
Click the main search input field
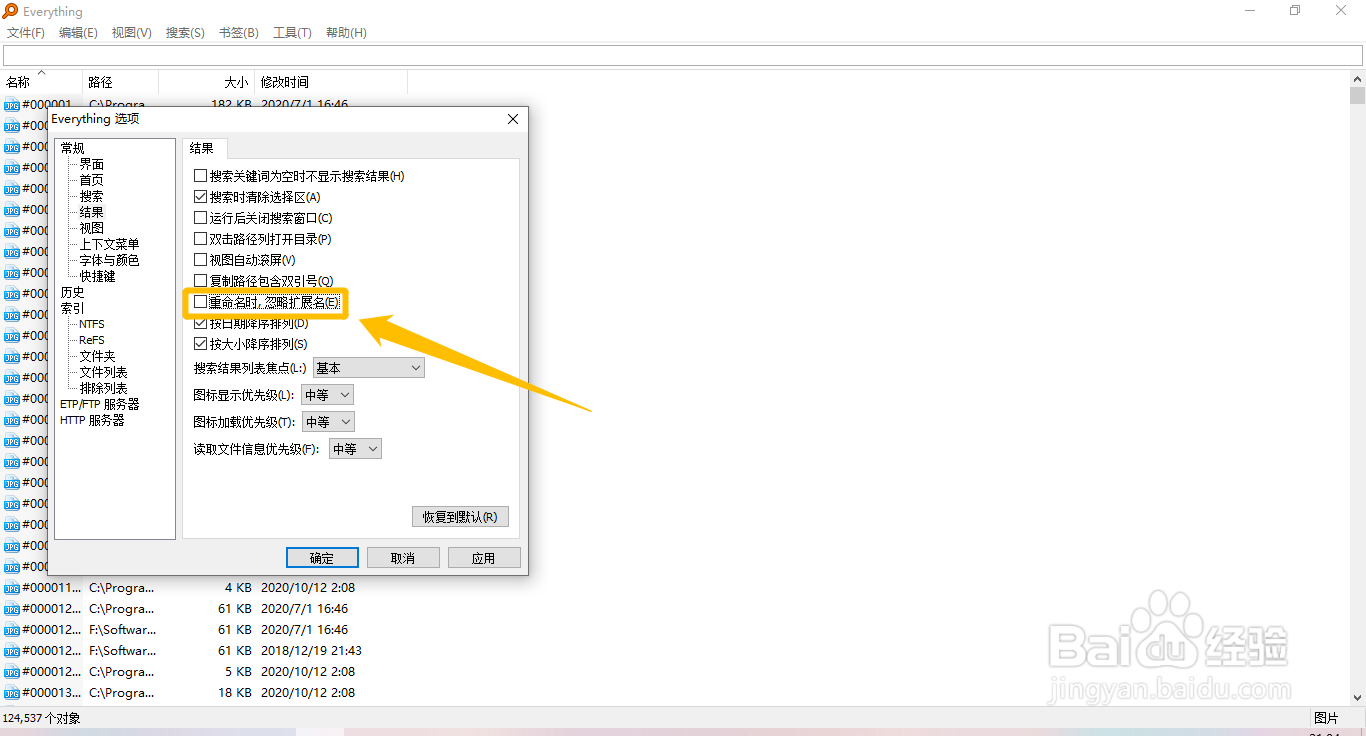683,56
